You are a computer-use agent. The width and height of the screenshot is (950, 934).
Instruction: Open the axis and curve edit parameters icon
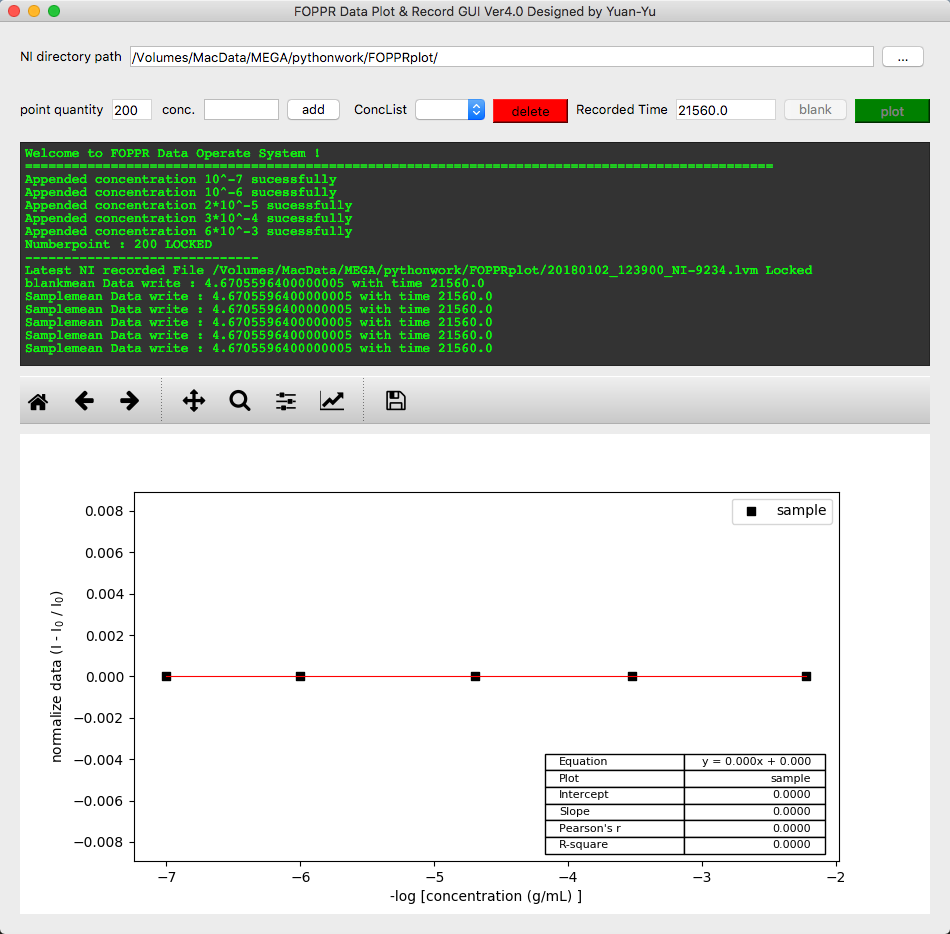point(332,400)
